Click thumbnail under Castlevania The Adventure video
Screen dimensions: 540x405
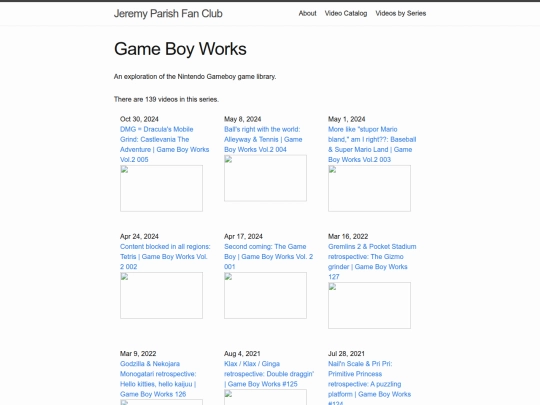[161, 188]
